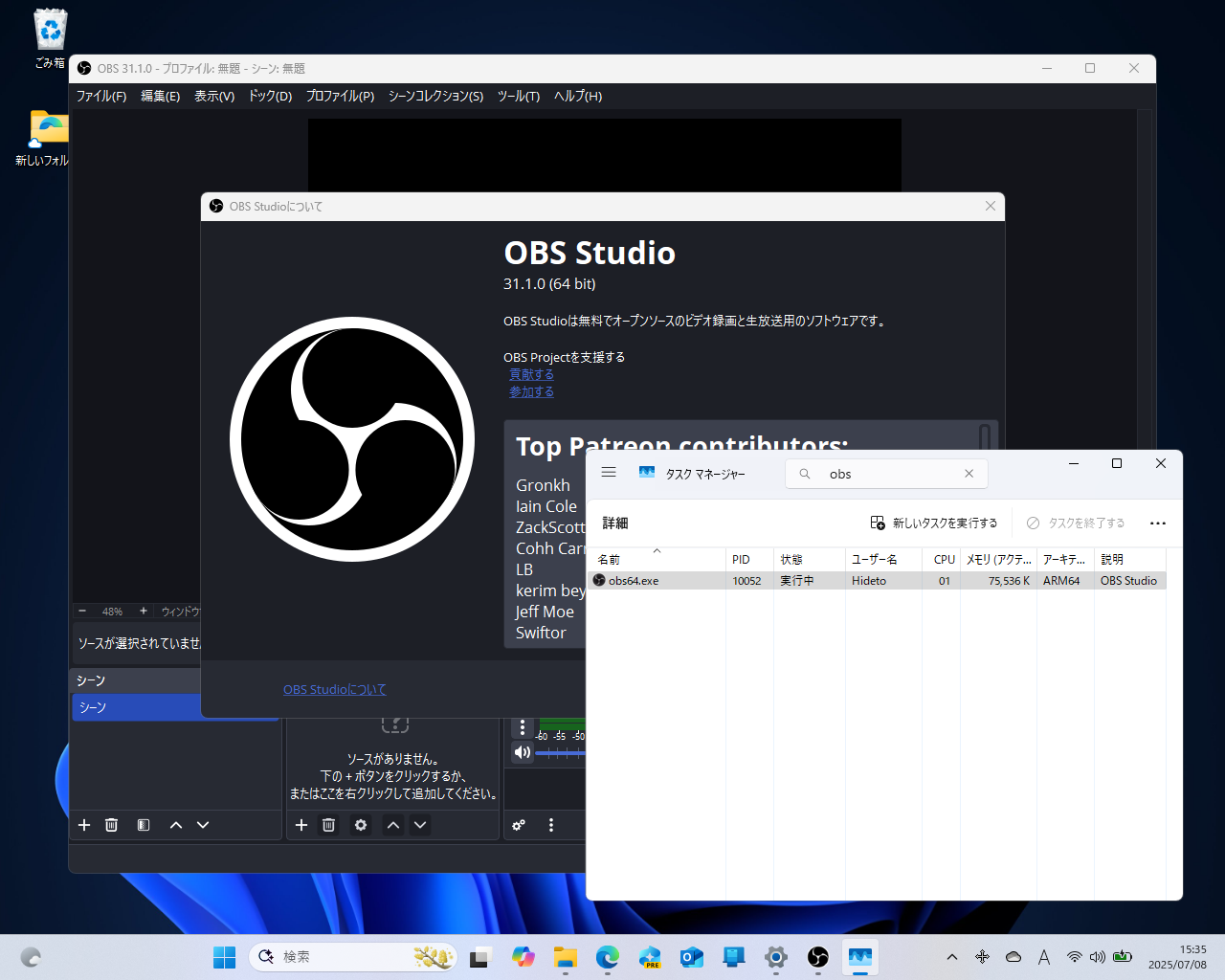Open source properties via the gear icon
Screen dimensions: 1225x980
pyautogui.click(x=360, y=824)
